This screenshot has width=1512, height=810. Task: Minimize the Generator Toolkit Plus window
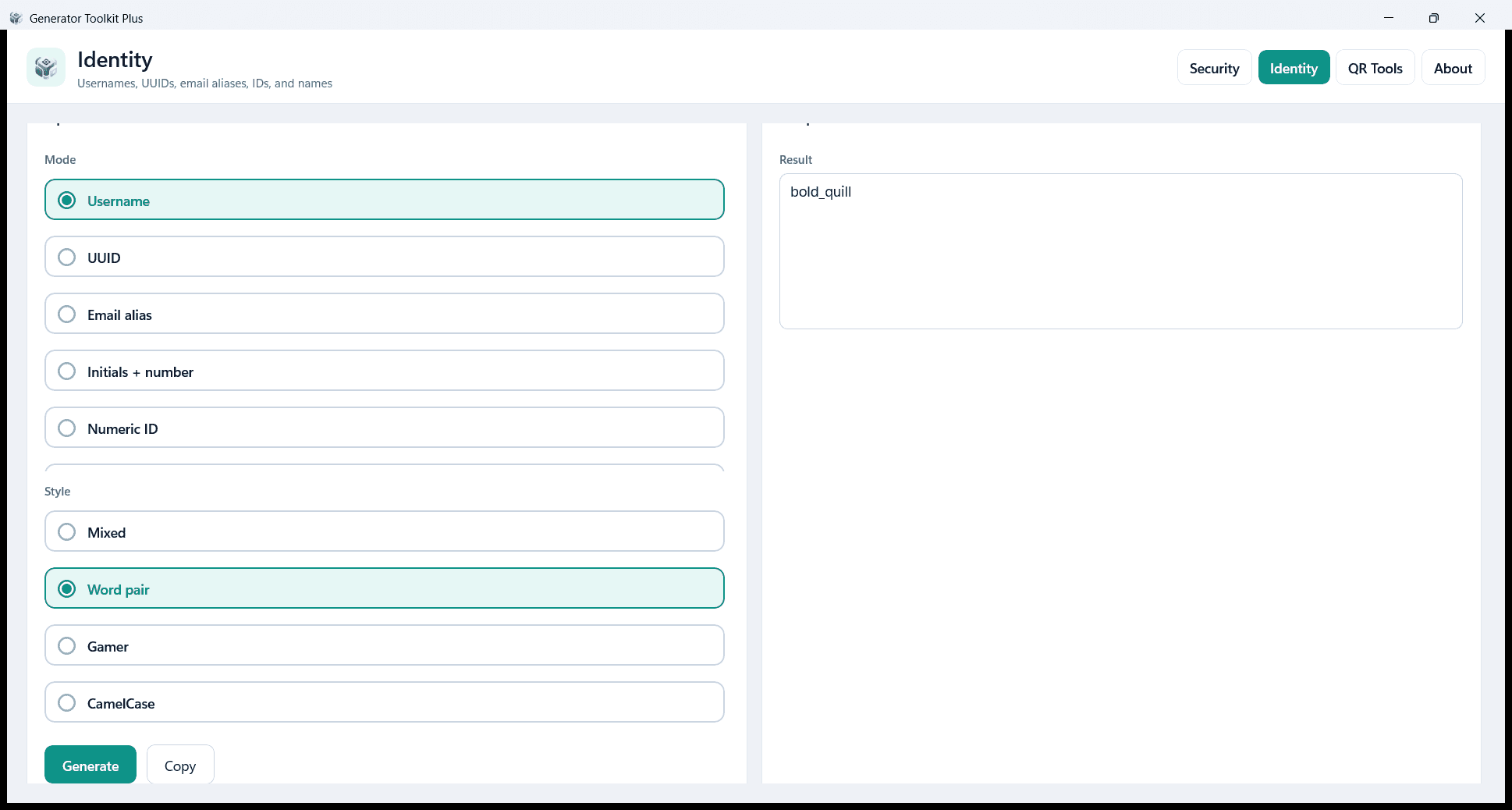click(1389, 18)
